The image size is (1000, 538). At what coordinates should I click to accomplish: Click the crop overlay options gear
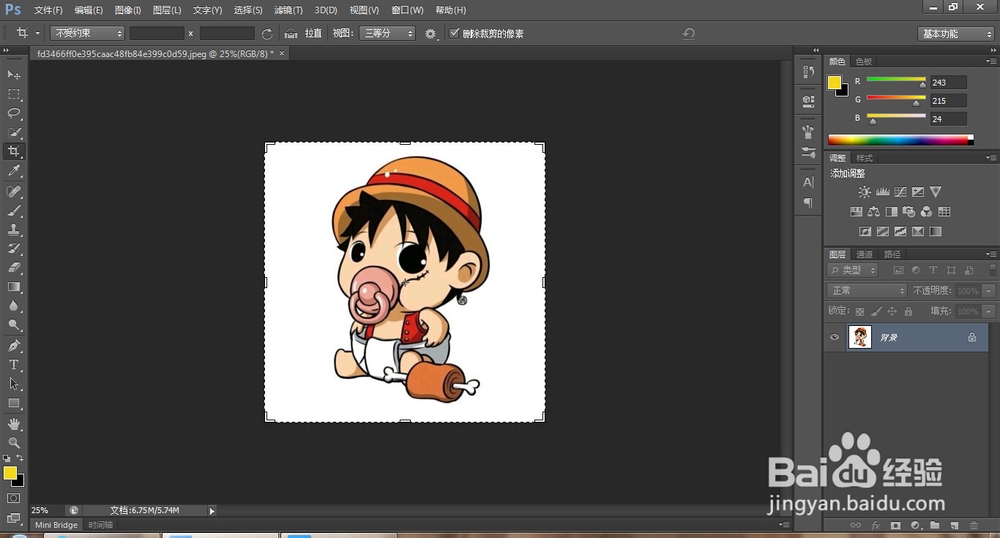click(x=430, y=34)
